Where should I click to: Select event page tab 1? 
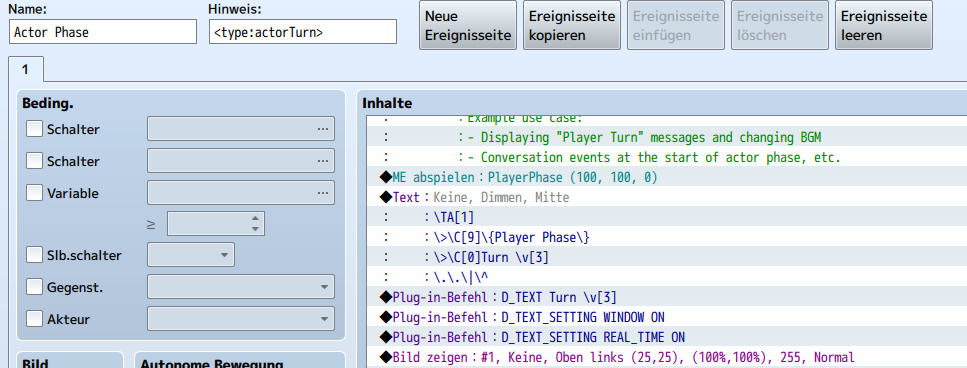pos(26,70)
